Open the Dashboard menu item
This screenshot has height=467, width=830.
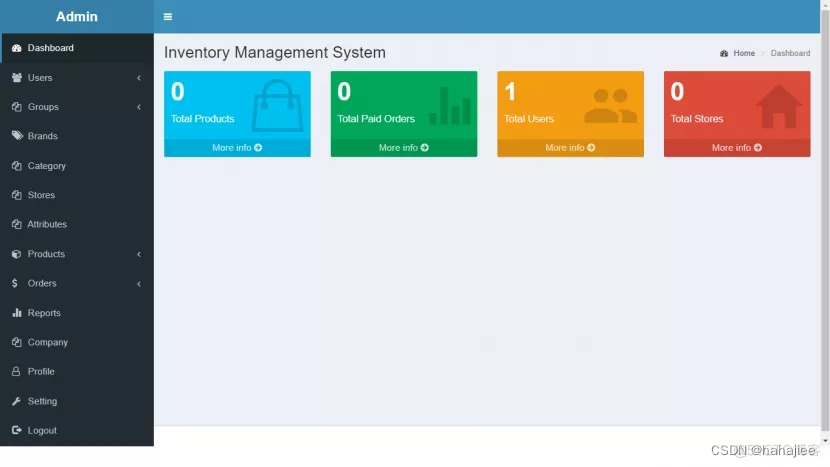[77, 48]
